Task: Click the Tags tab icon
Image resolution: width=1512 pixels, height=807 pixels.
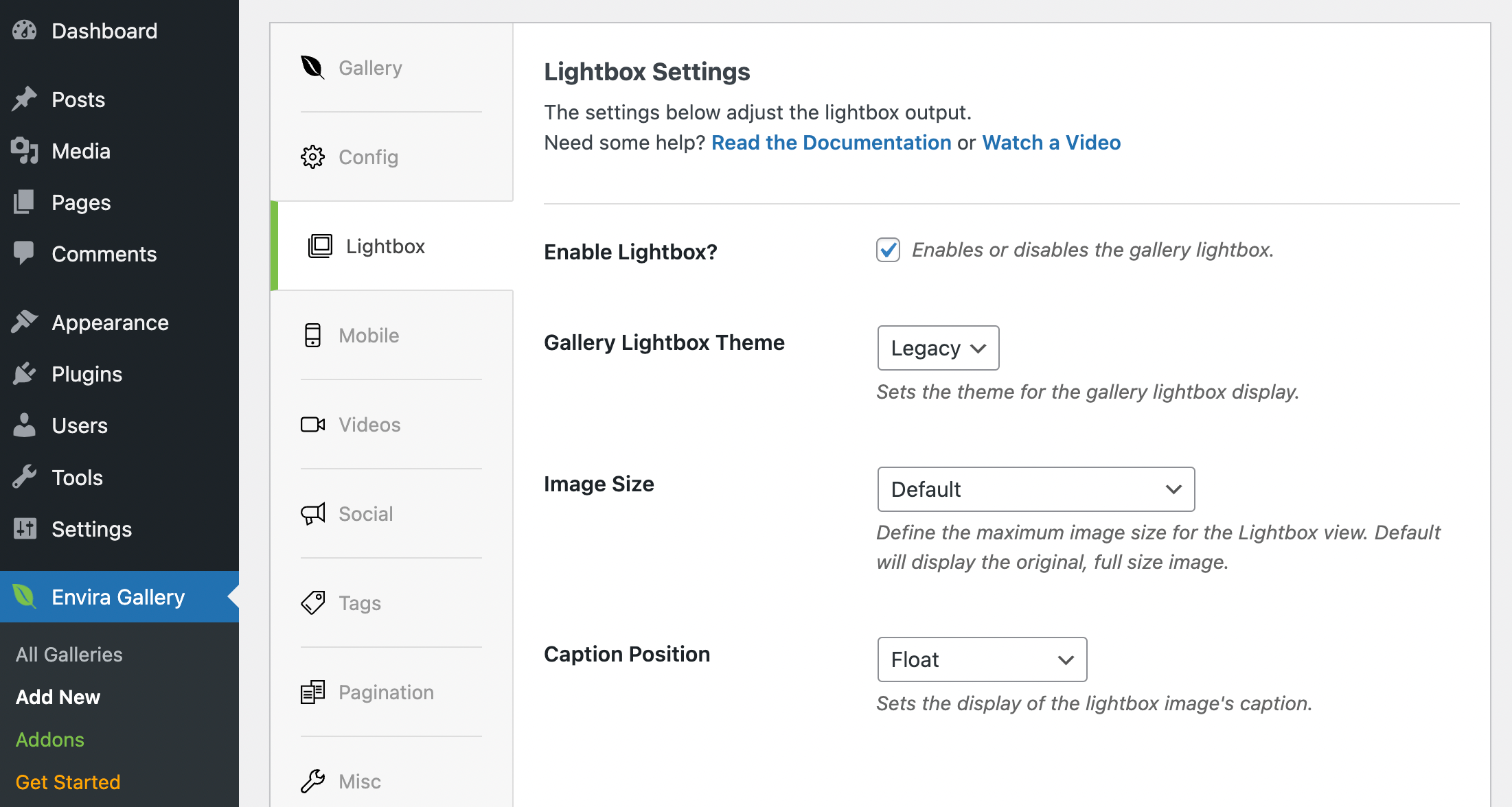Action: click(313, 603)
